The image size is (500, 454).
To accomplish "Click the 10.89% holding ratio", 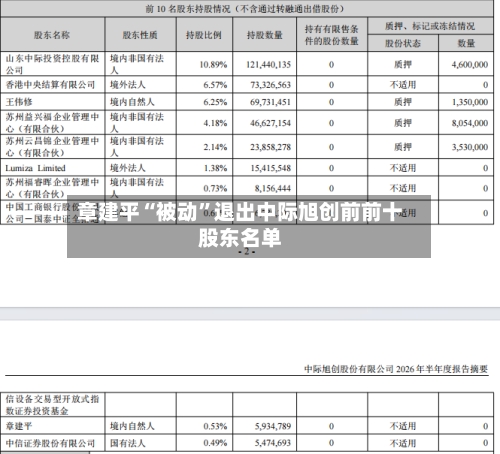I will (x=213, y=65).
